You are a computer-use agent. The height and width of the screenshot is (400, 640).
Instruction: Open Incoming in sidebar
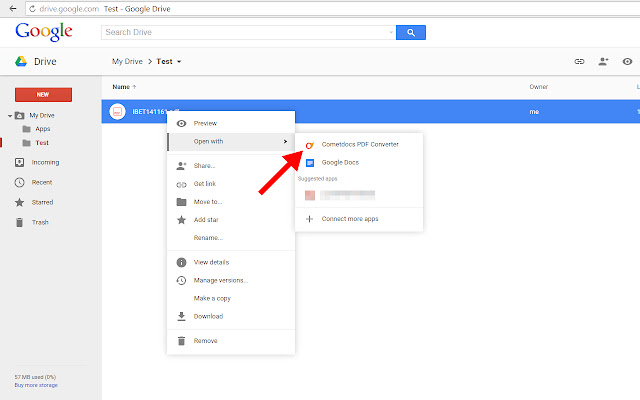pos(45,162)
